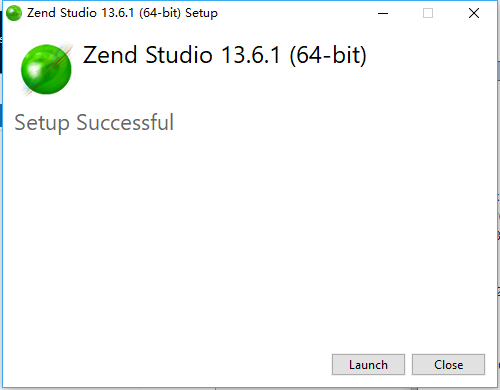Close setup using the title bar X
500x390 pixels.
[474, 13]
